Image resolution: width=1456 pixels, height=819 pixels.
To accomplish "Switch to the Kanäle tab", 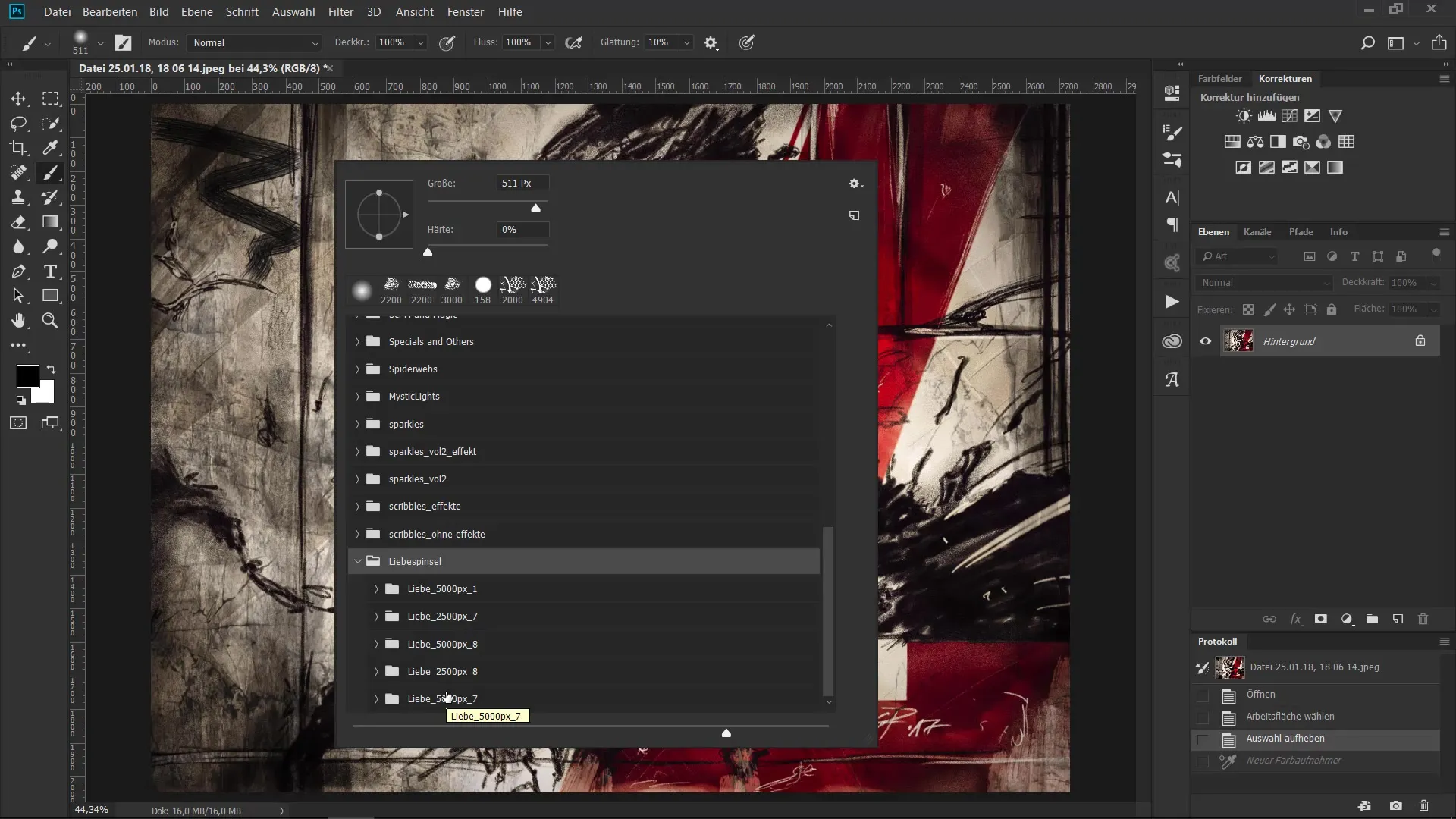I will [1257, 232].
